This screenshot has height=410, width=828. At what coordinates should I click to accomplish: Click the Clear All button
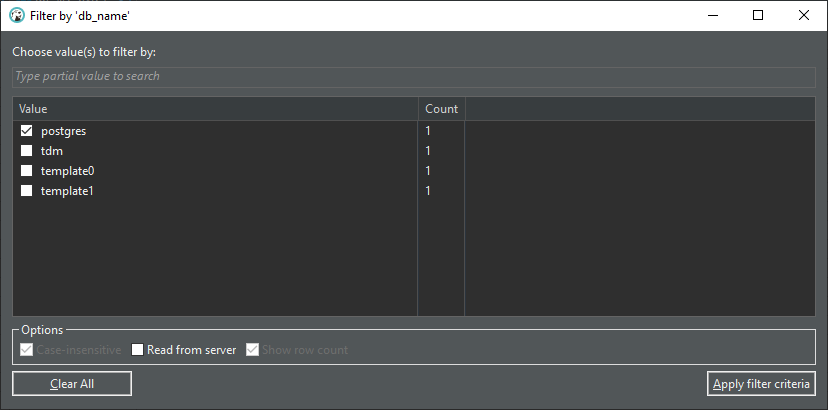[72, 384]
